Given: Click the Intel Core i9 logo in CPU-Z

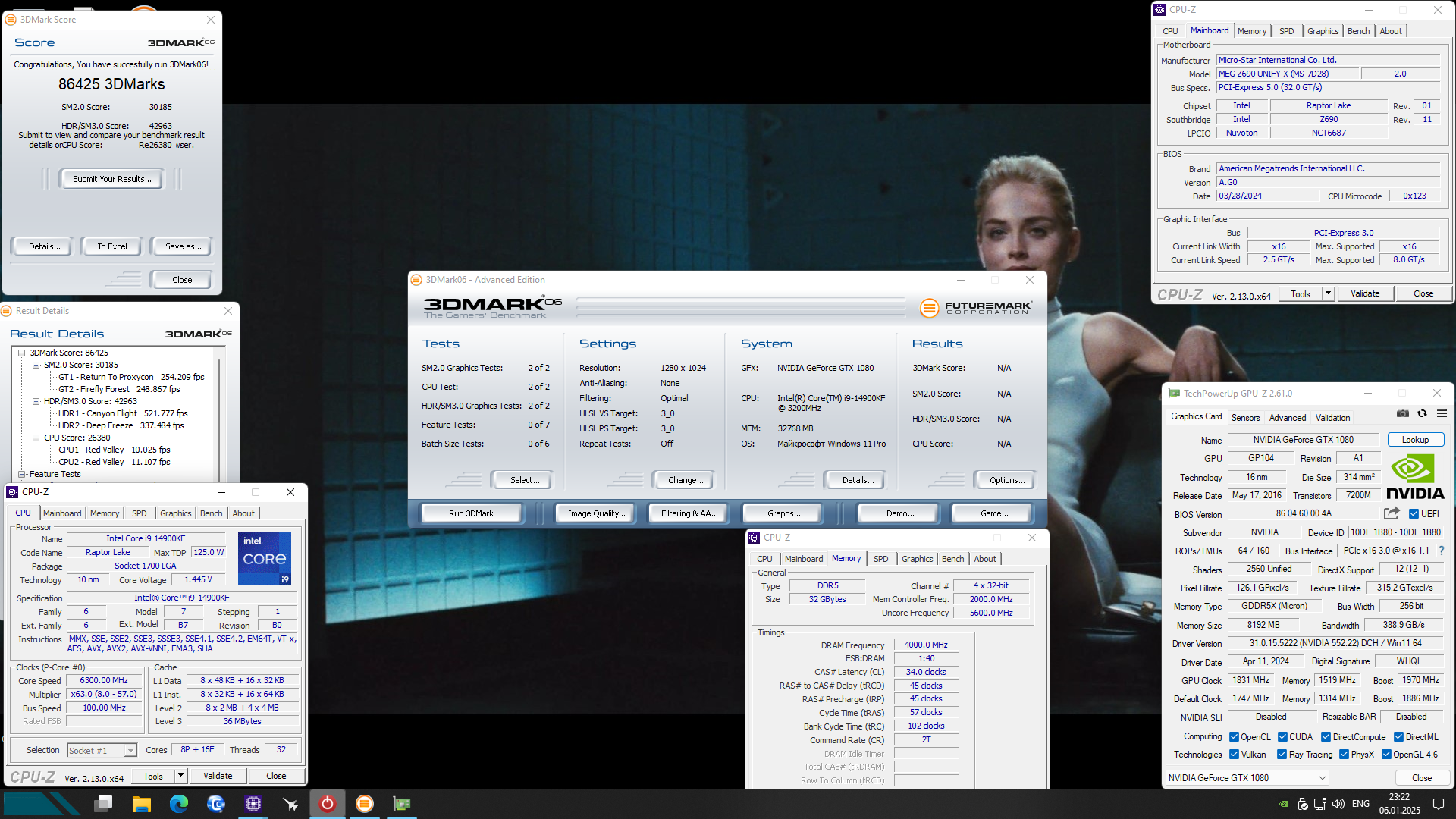Looking at the screenshot, I should pyautogui.click(x=265, y=559).
